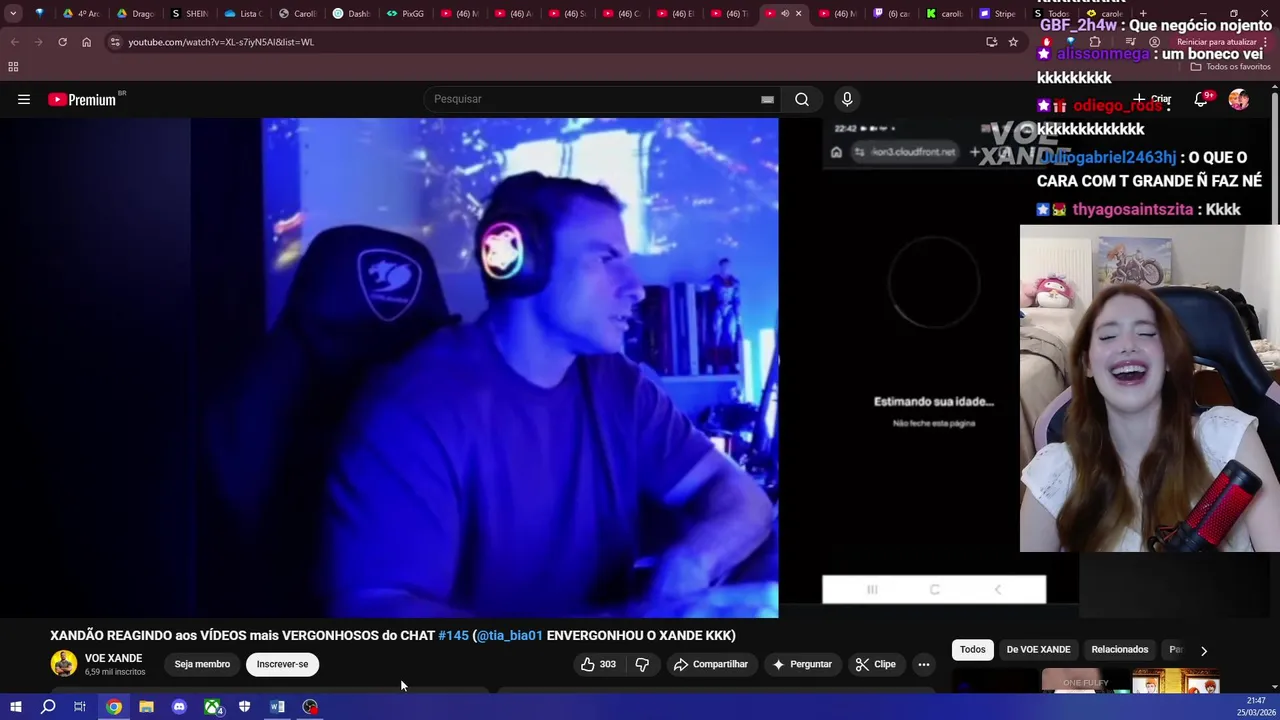Install or cast icon in address bar

pos(991,42)
